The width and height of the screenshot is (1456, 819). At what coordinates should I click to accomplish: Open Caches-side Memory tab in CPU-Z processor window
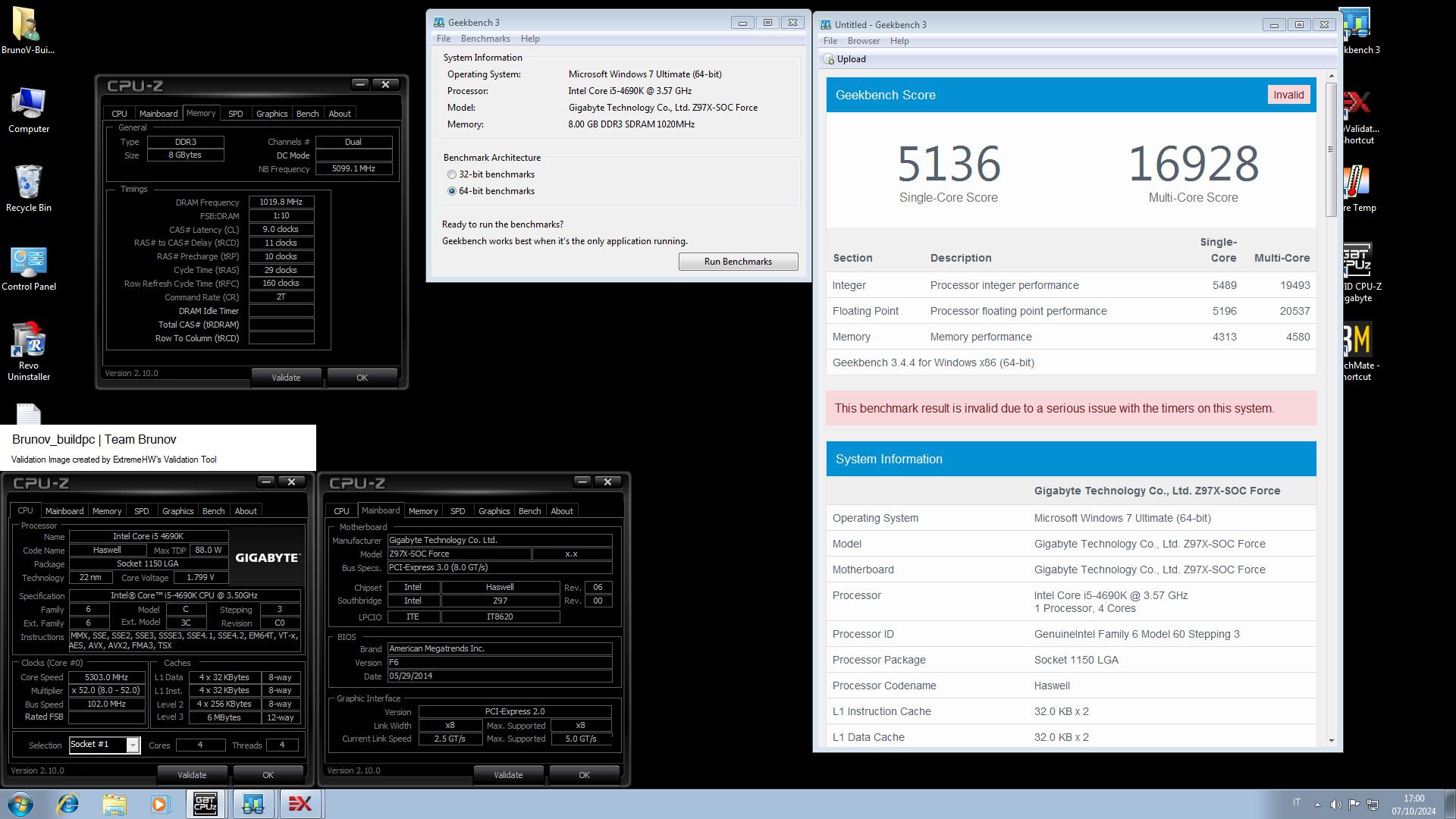[107, 511]
